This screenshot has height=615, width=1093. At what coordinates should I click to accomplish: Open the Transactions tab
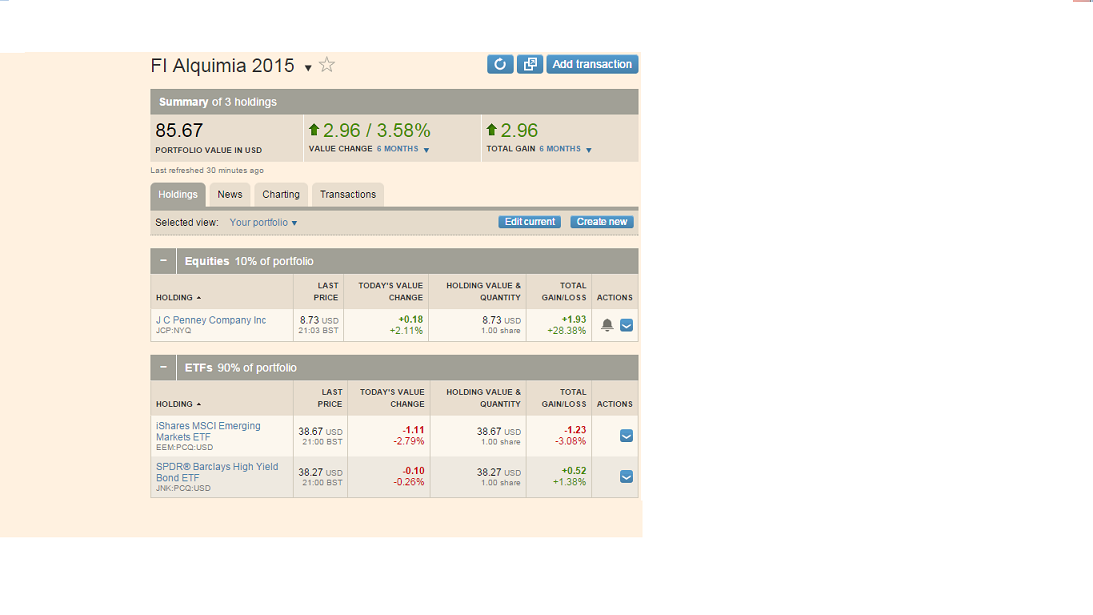pyautogui.click(x=348, y=195)
